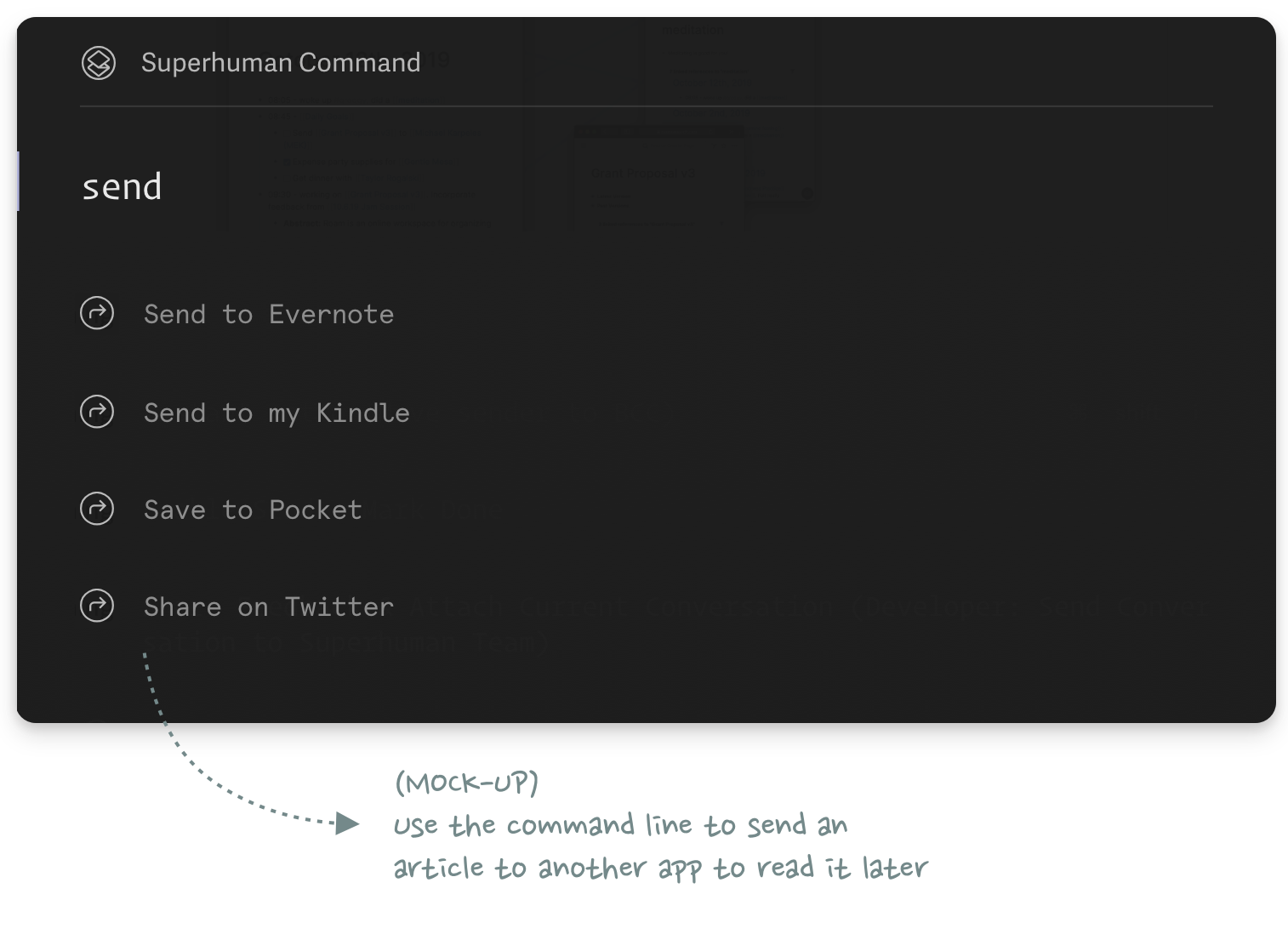Click the 'article to another app to read it later' line
Image resolution: width=1288 pixels, height=934 pixels.
[660, 868]
